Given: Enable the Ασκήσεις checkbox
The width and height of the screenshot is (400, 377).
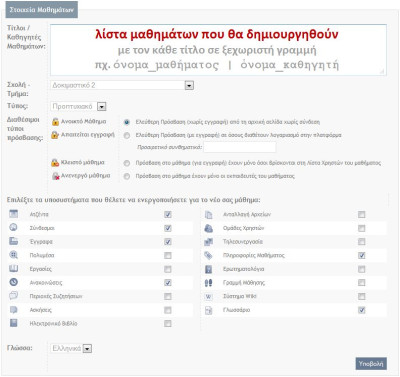Looking at the screenshot, I should pyautogui.click(x=168, y=310).
